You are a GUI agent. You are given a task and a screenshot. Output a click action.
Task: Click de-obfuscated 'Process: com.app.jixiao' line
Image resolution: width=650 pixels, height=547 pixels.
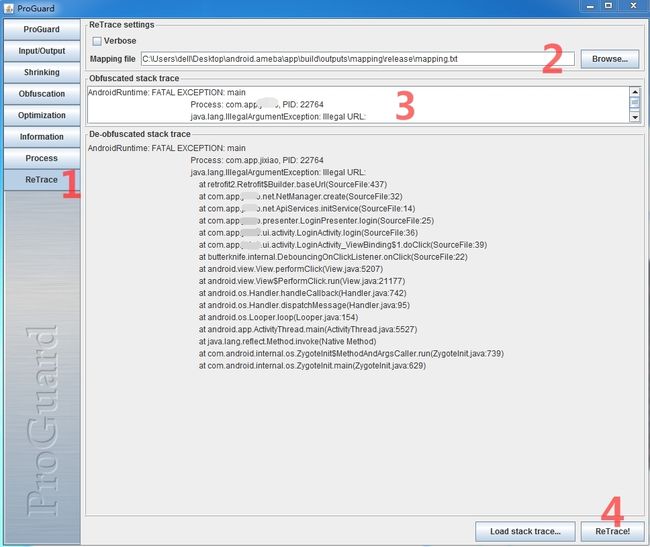257,160
